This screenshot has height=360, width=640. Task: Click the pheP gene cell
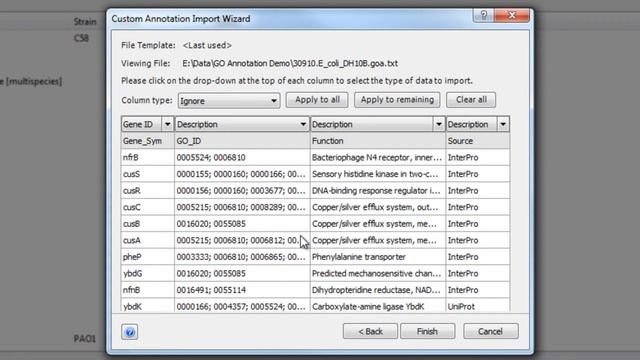pos(147,257)
